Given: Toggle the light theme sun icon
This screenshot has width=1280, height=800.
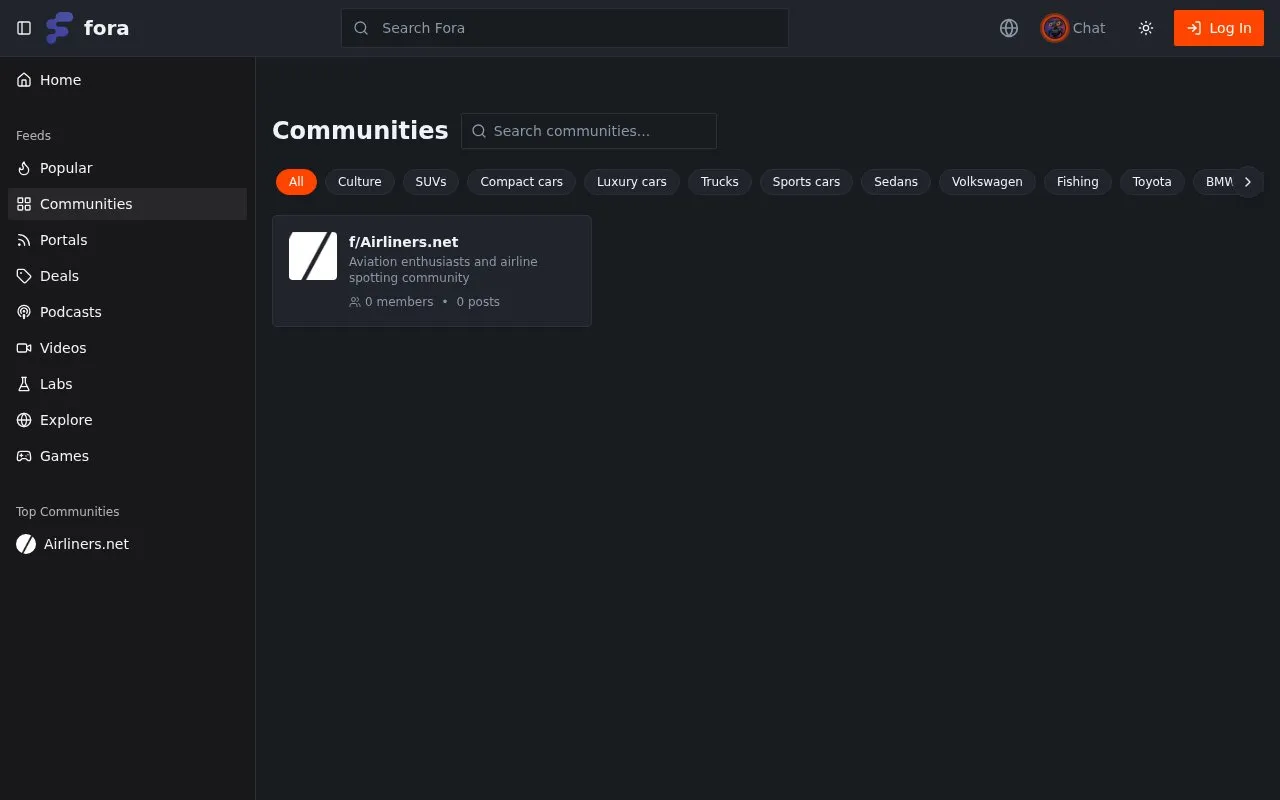Looking at the screenshot, I should 1146,28.
